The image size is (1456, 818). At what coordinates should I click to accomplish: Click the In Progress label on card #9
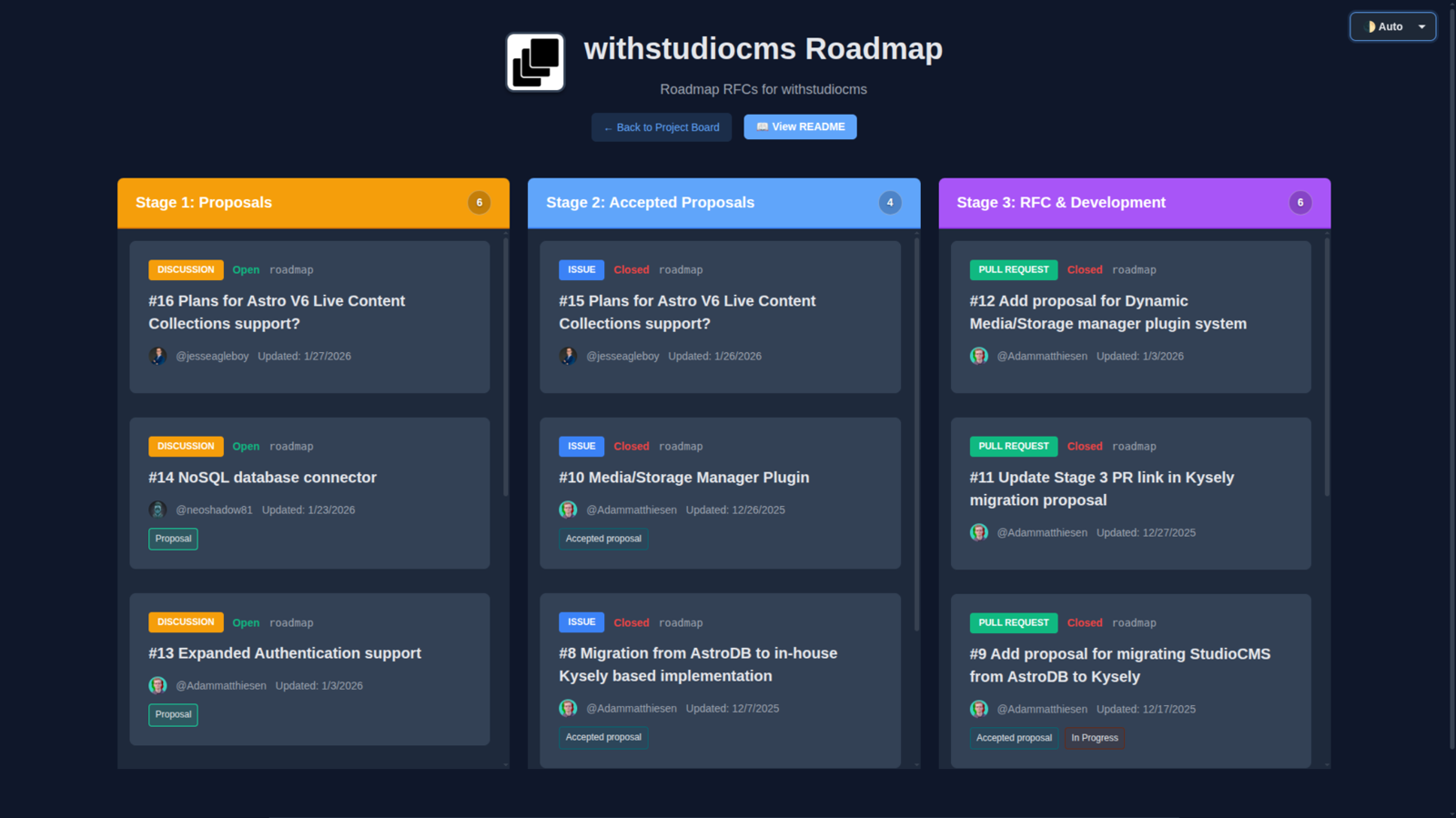(1095, 738)
